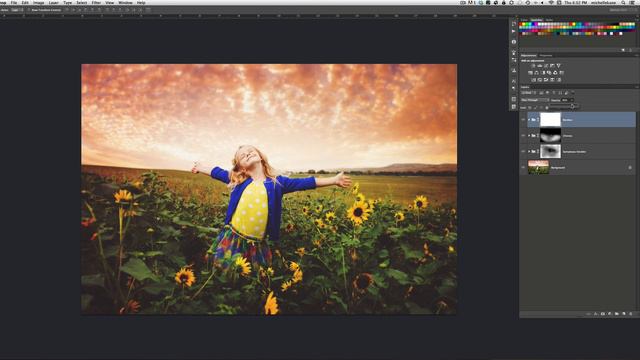Screen dimensions: 640x360
Task: Expand the third layer group
Action: pos(529,151)
